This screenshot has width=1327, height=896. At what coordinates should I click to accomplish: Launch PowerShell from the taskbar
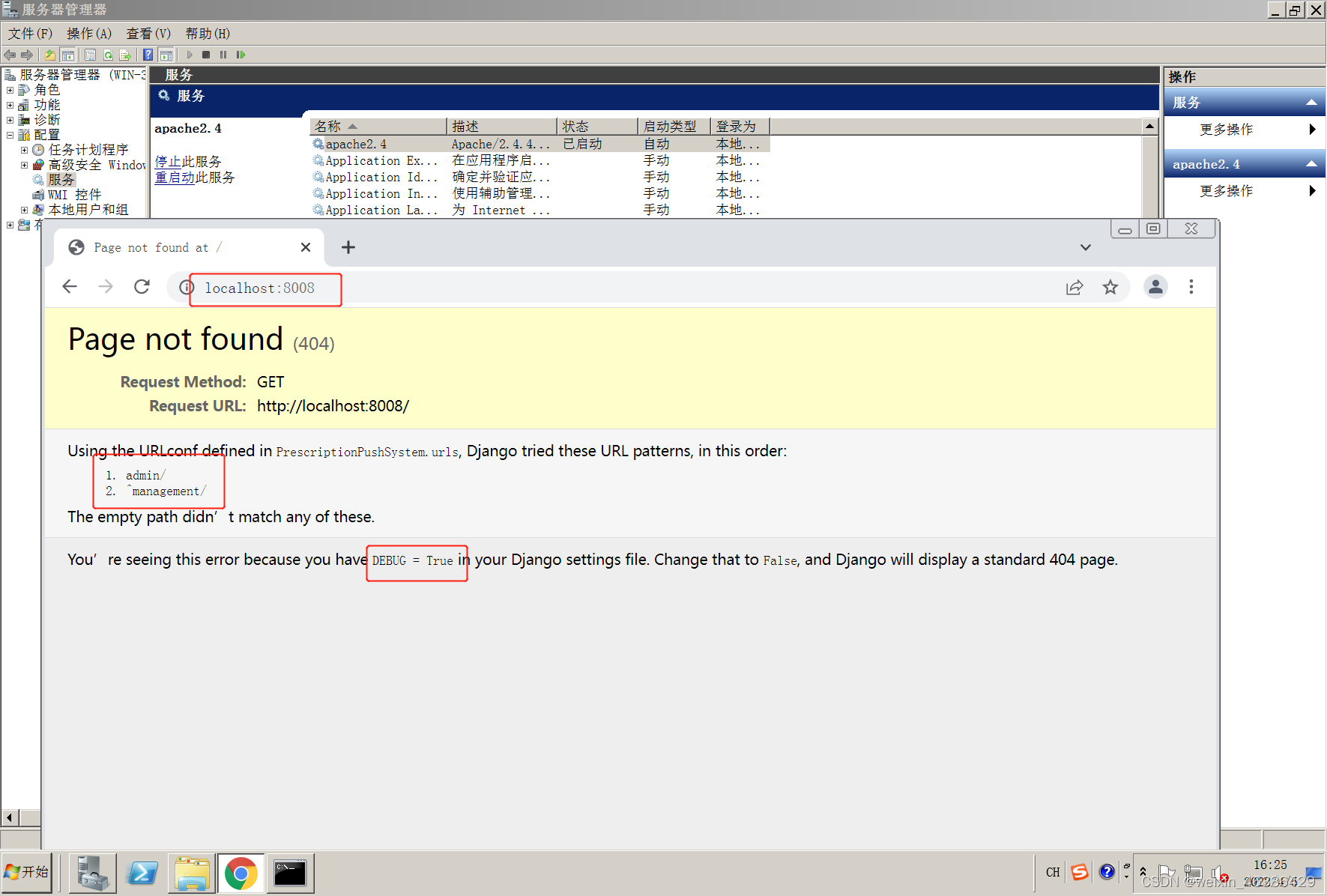(x=142, y=873)
